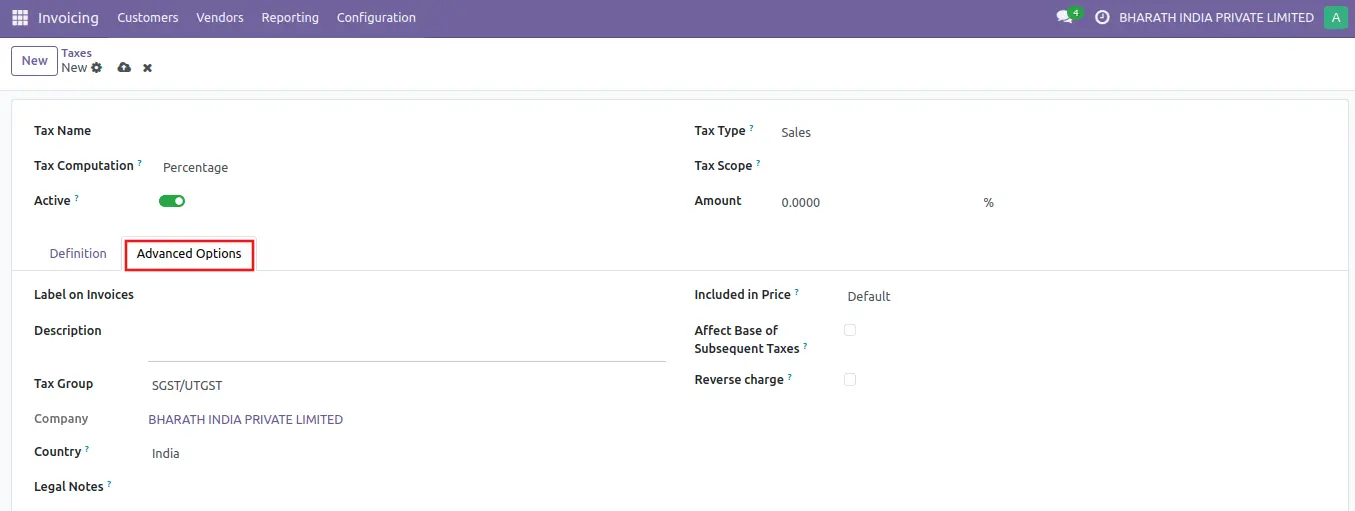The width and height of the screenshot is (1355, 511).
Task: Open BHARATH INDIA PRIVATE LIMITED company link
Action: click(245, 420)
